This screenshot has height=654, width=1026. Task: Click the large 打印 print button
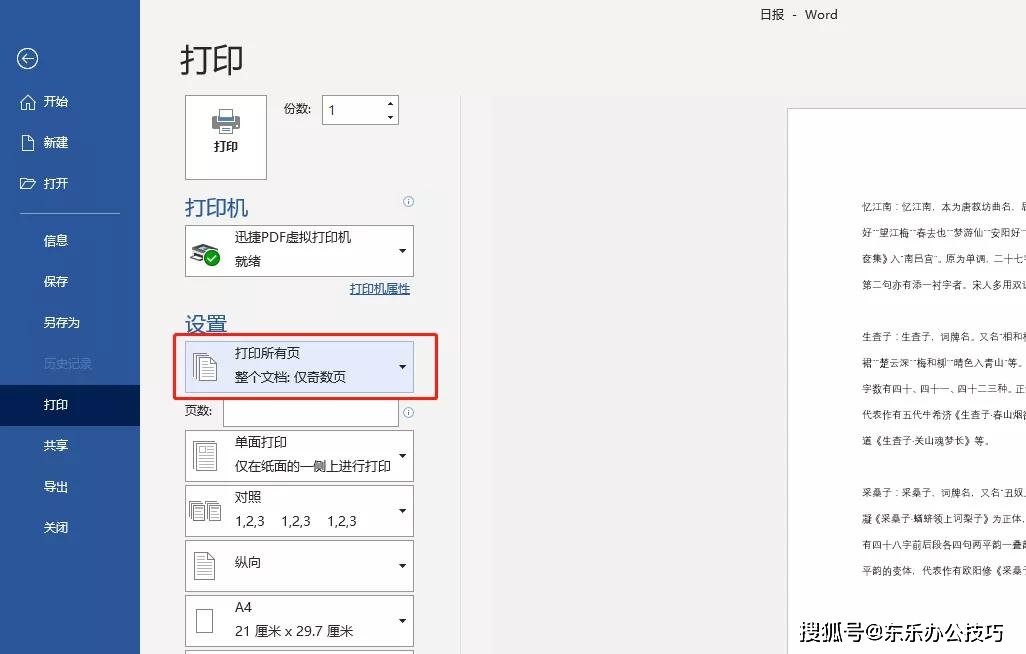tap(226, 137)
